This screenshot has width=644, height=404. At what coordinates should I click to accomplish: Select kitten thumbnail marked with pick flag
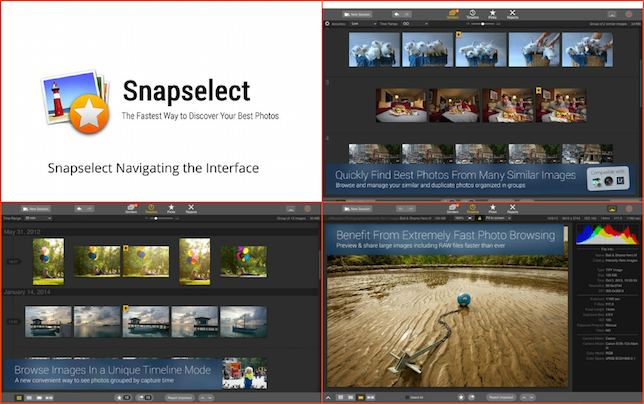click(481, 50)
